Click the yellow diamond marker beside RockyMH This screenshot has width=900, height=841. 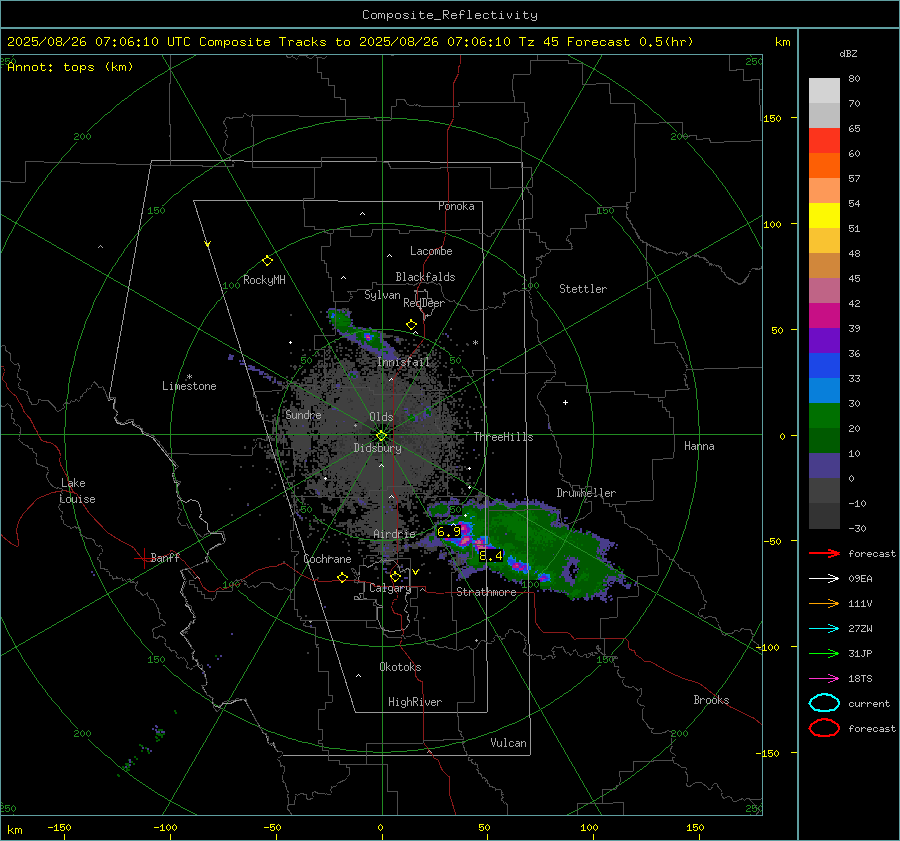(267, 261)
